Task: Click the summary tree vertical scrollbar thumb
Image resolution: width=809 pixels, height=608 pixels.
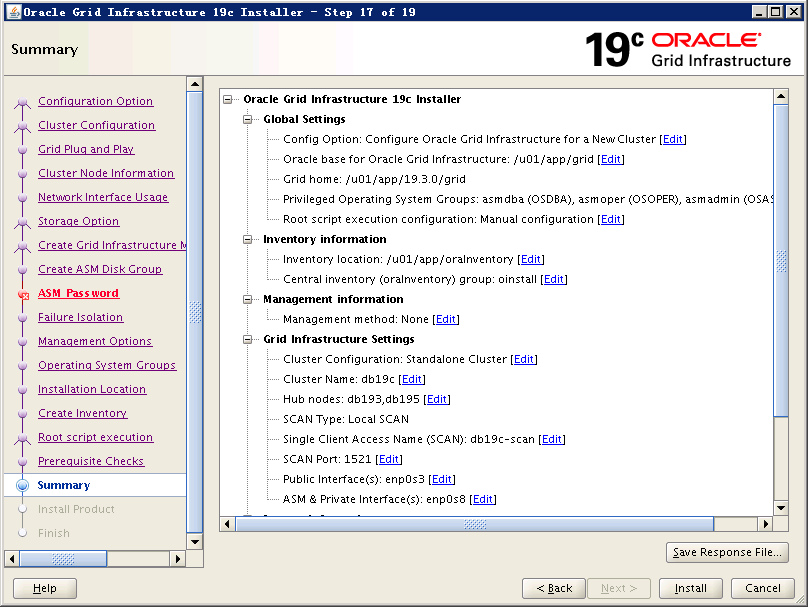Action: coord(781,261)
